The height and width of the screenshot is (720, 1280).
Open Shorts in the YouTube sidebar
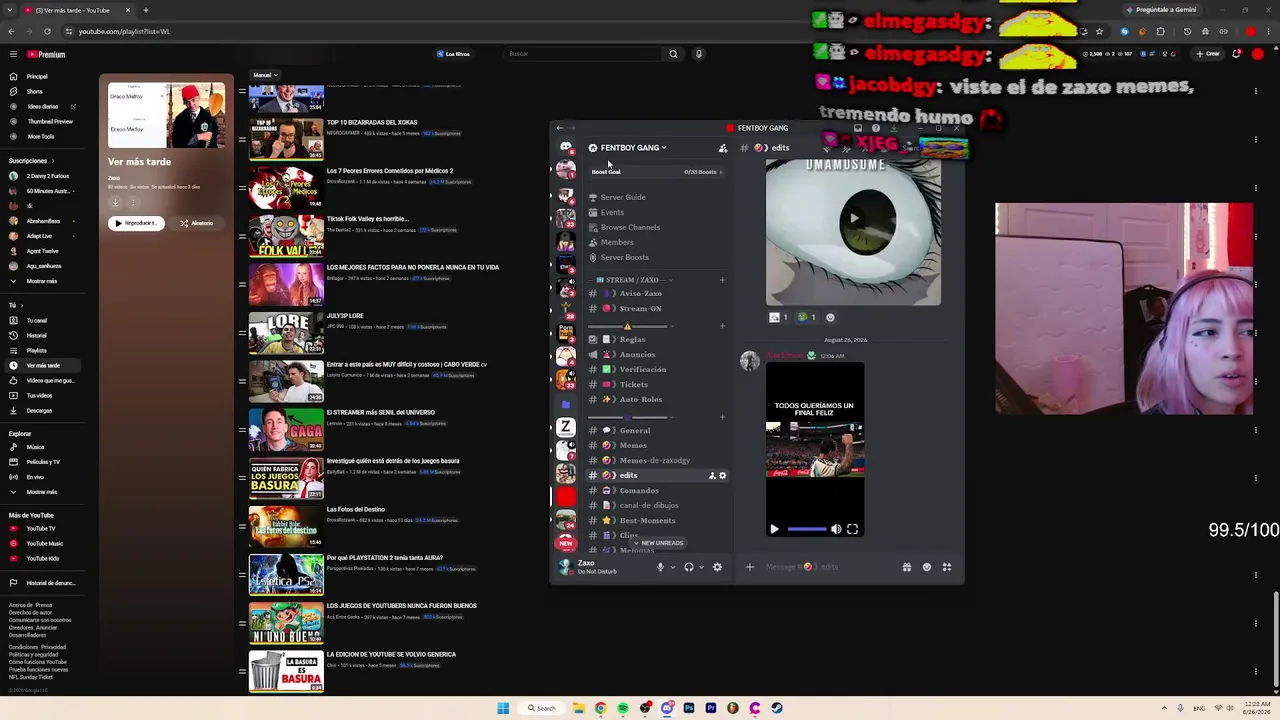[34, 91]
